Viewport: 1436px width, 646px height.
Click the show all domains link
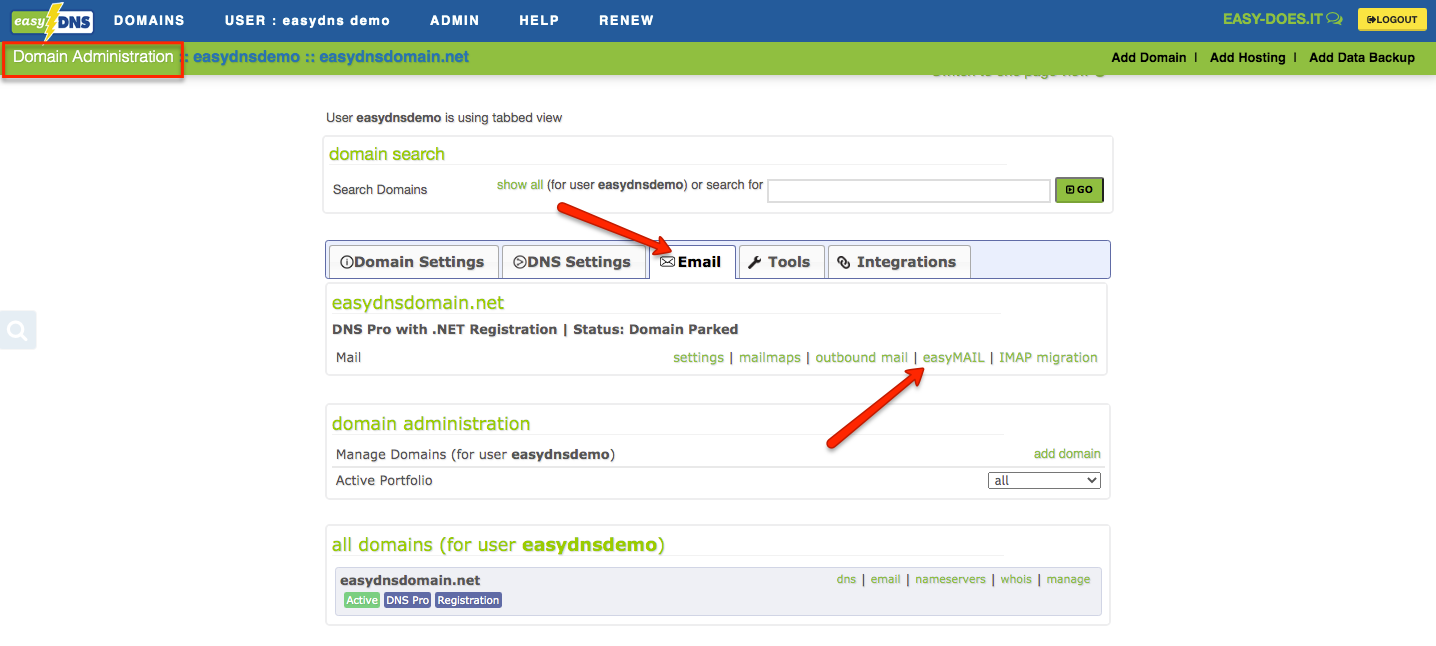point(520,184)
